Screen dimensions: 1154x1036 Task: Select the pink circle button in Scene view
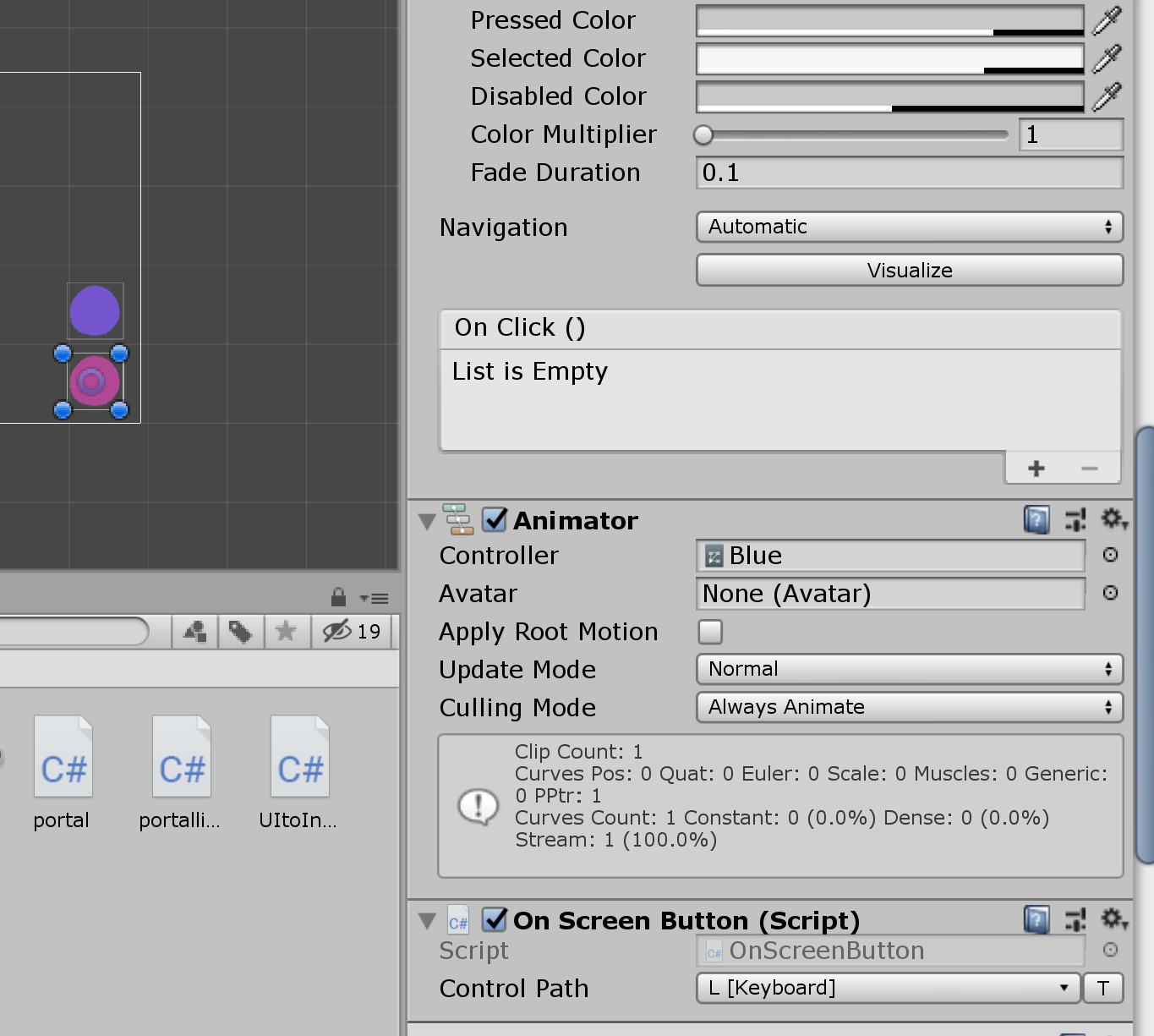(94, 381)
